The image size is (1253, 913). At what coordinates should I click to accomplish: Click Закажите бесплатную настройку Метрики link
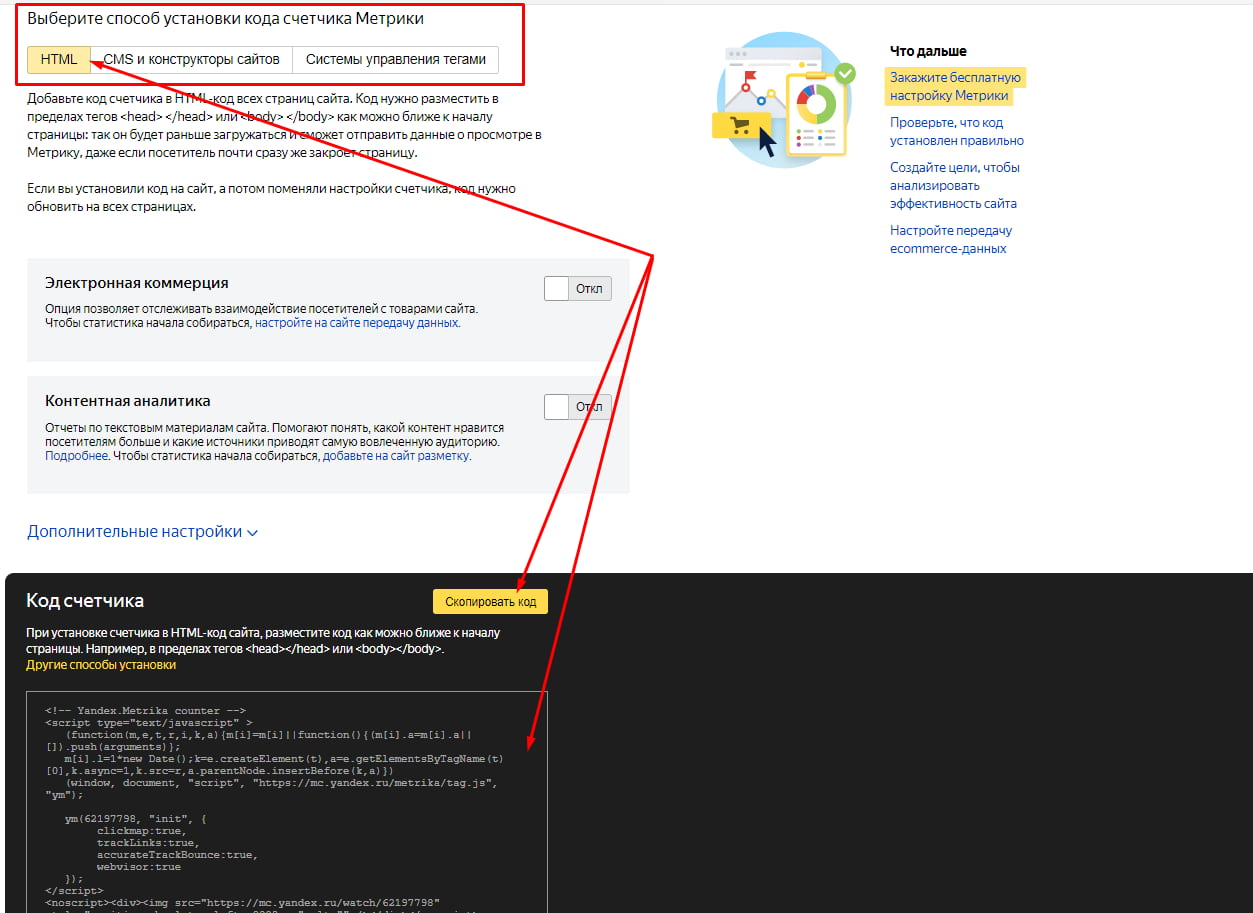tap(955, 87)
